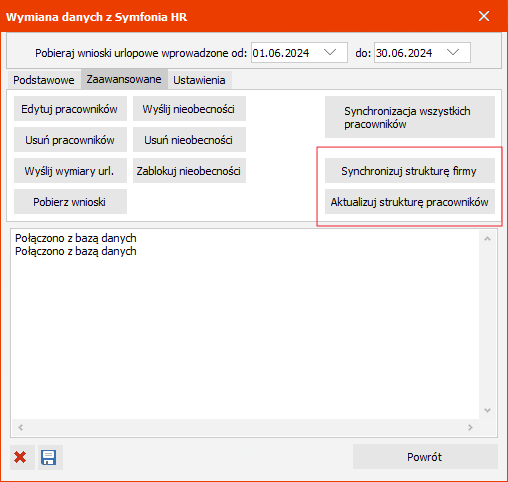Click the log scroll left arrow
Viewport: 508px width, 482px height.
coord(21,427)
